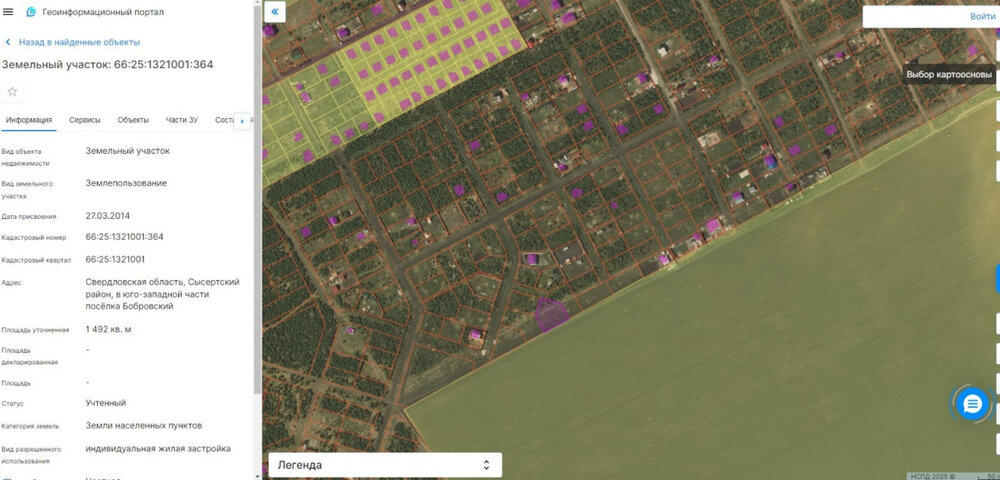Collapse the side panel with the double-chevron button
This screenshot has height=480, width=1000.
coord(274,11)
